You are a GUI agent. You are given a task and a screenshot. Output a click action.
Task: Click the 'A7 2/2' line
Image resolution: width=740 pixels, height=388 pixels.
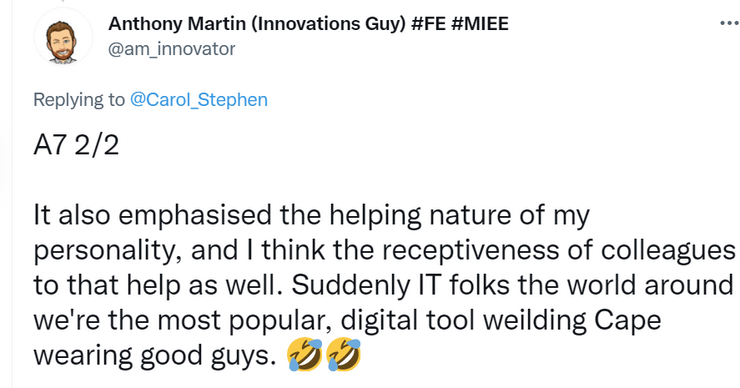coord(76,145)
